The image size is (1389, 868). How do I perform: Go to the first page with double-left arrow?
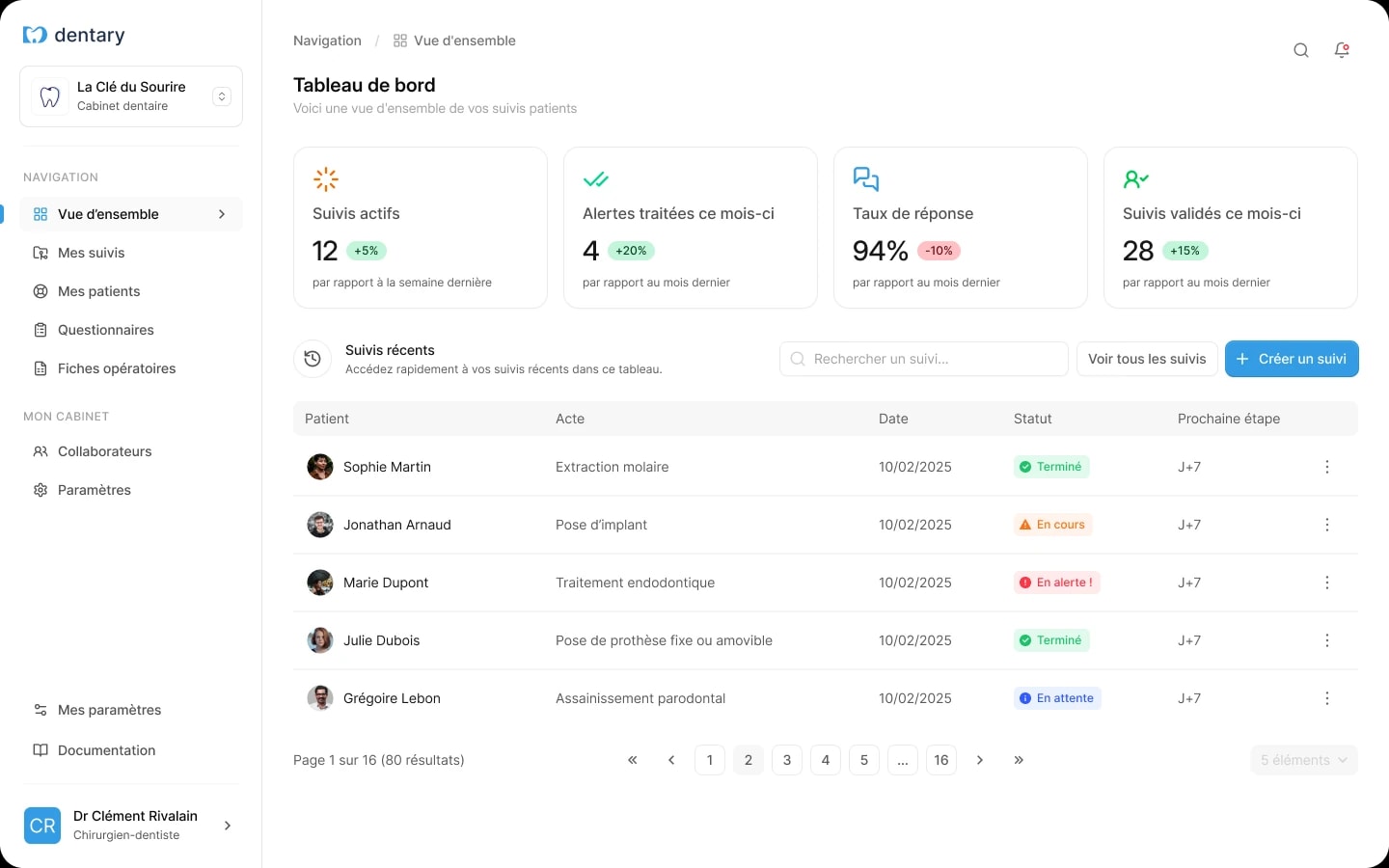(x=633, y=760)
